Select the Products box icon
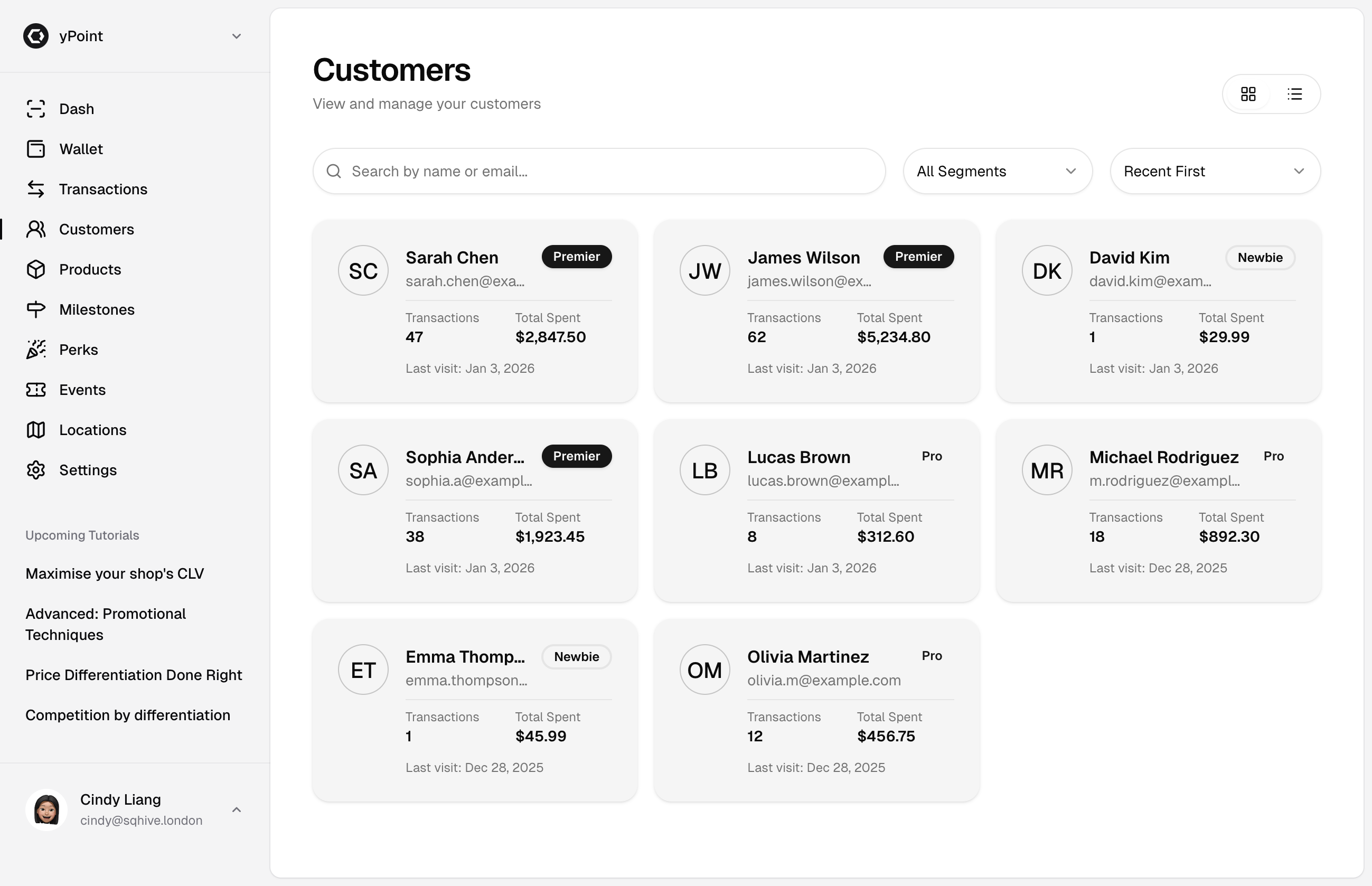 coord(36,269)
